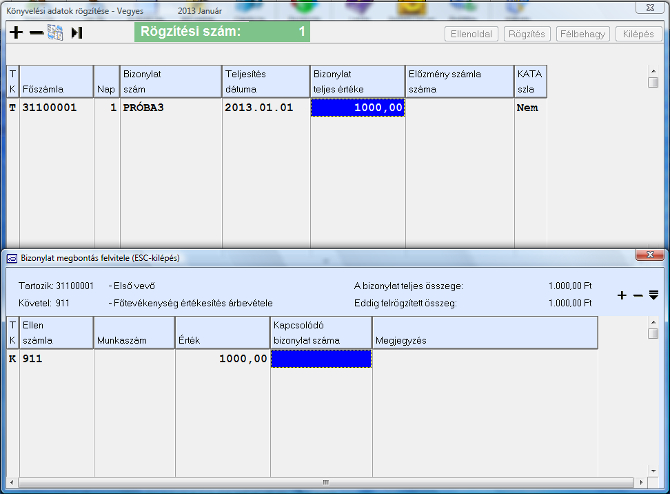Click the Bizonylat megbontás window title icon
670x494 pixels.
(12, 258)
